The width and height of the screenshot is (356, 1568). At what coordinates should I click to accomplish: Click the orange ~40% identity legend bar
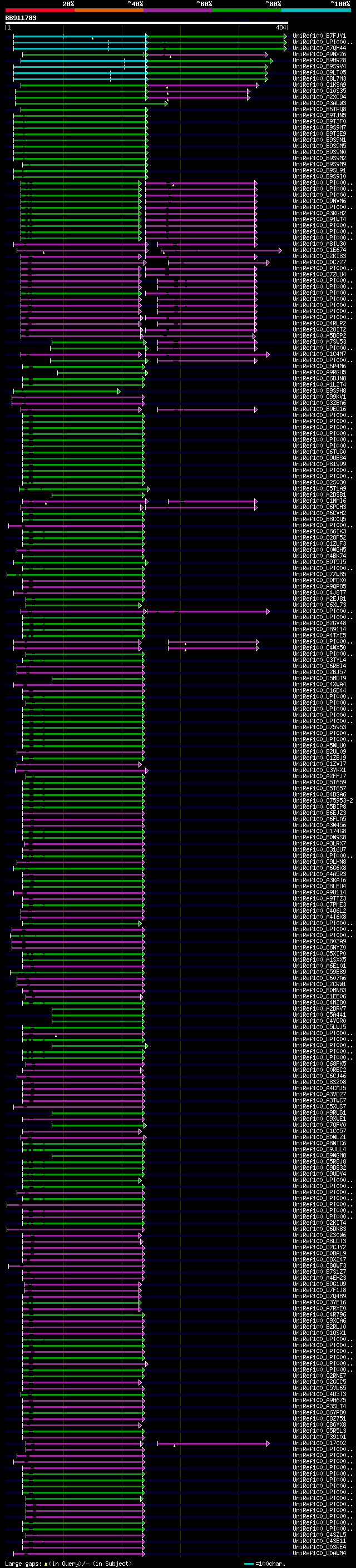(x=109, y=10)
